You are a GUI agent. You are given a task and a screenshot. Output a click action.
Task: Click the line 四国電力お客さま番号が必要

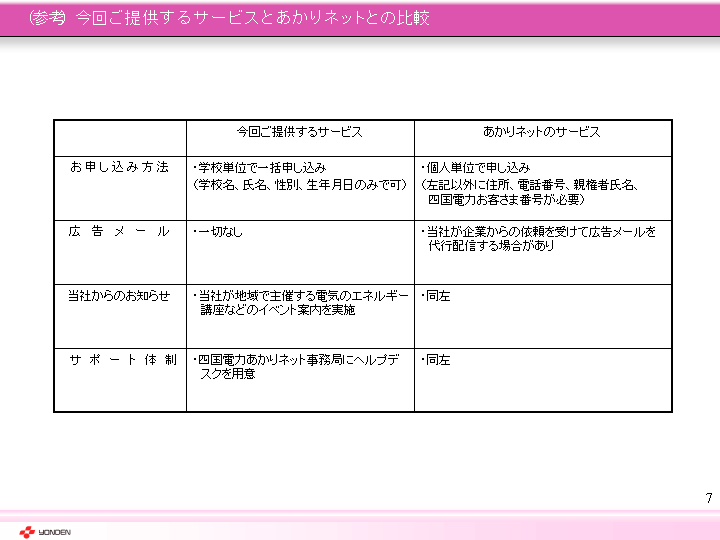tap(506, 200)
